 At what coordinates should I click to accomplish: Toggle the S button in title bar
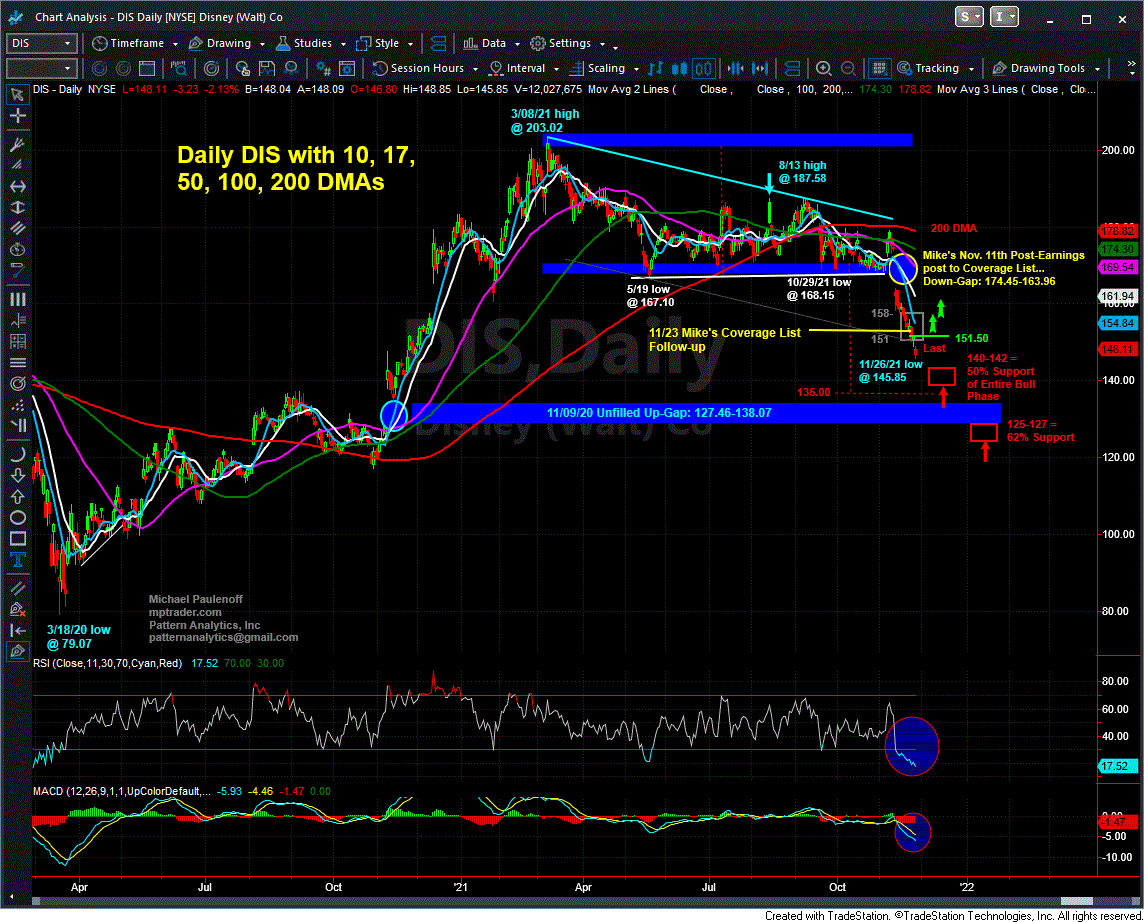[x=968, y=17]
